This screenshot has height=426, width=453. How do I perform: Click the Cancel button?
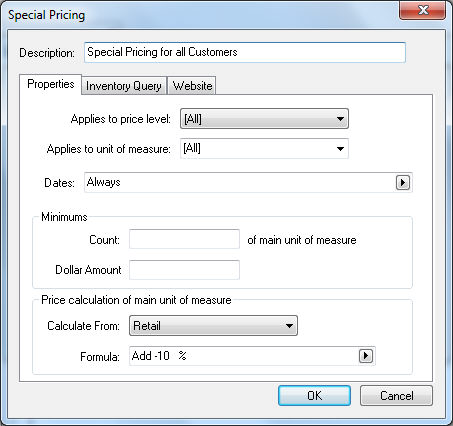[x=396, y=396]
